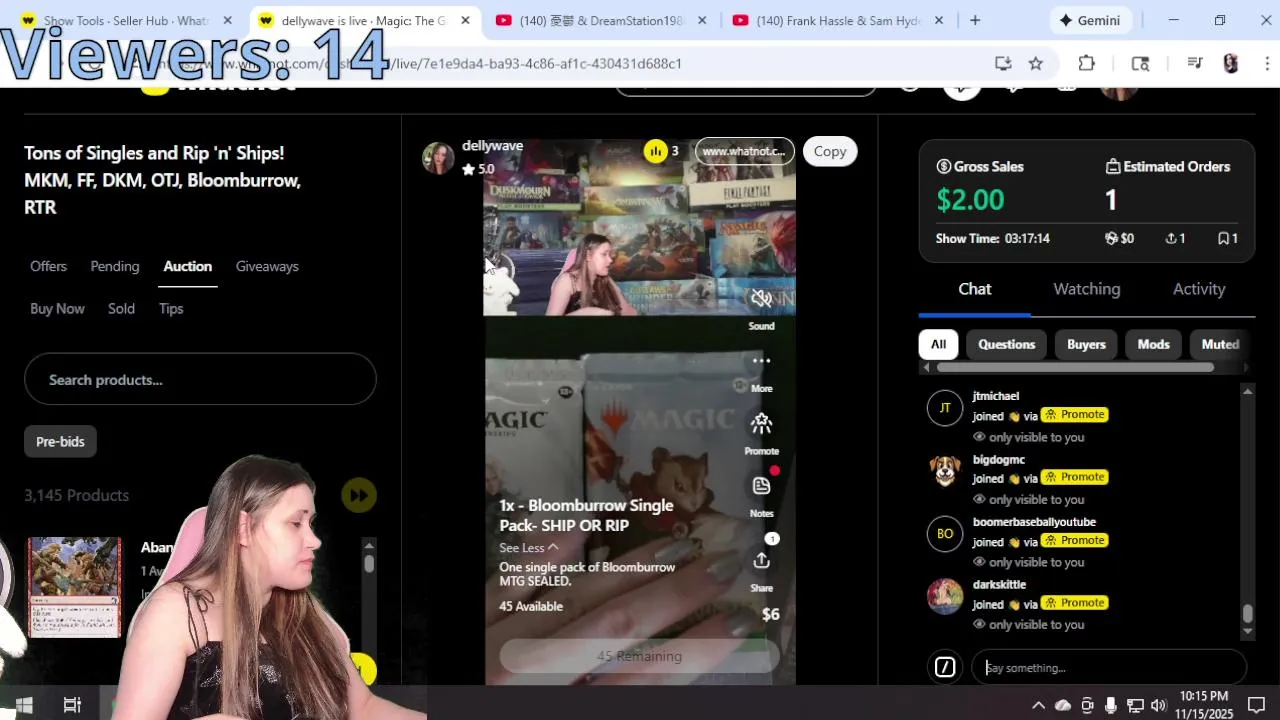Open the Pending tab
This screenshot has height=720, width=1280.
pos(115,266)
